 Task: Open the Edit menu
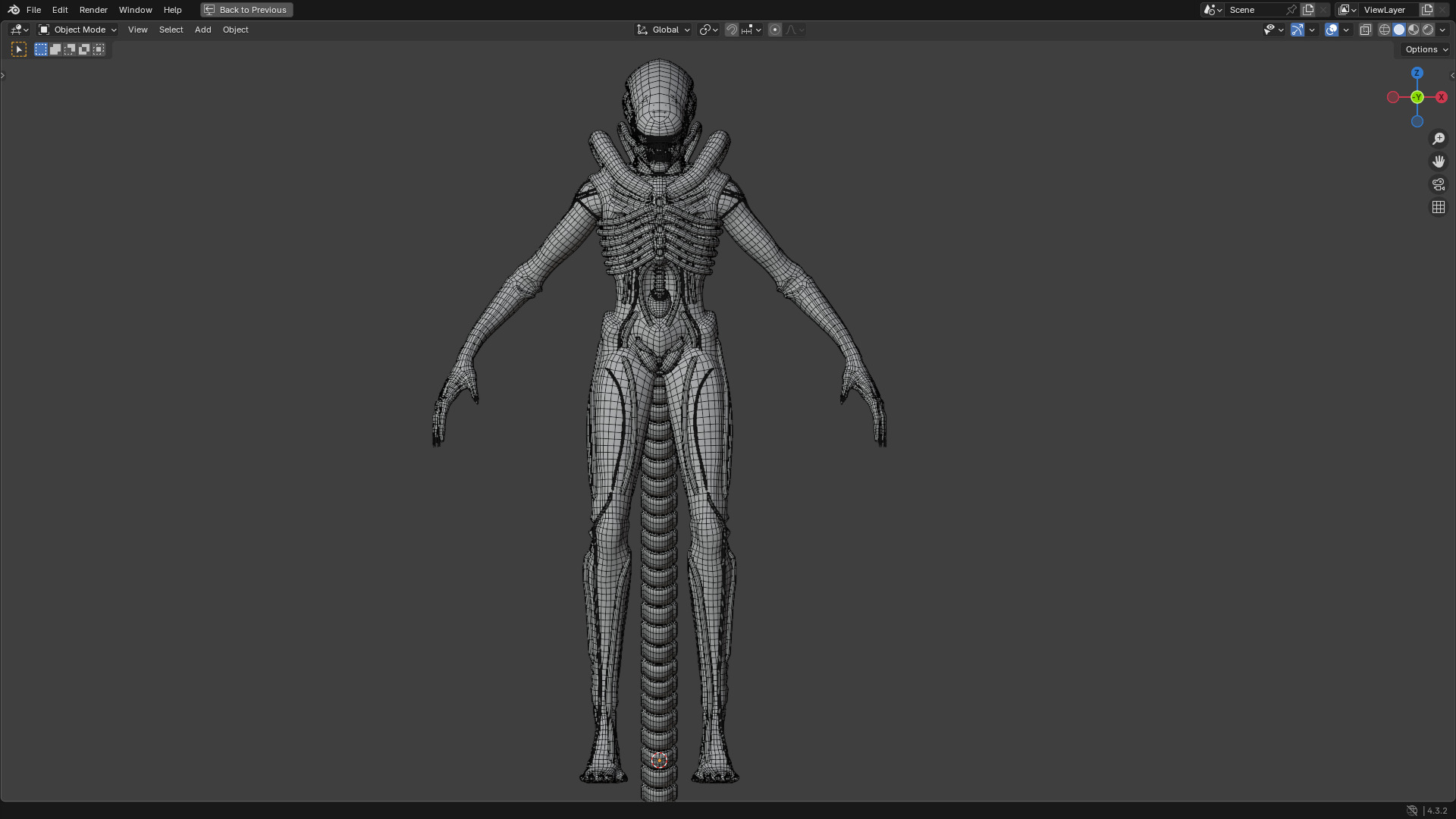(x=60, y=10)
